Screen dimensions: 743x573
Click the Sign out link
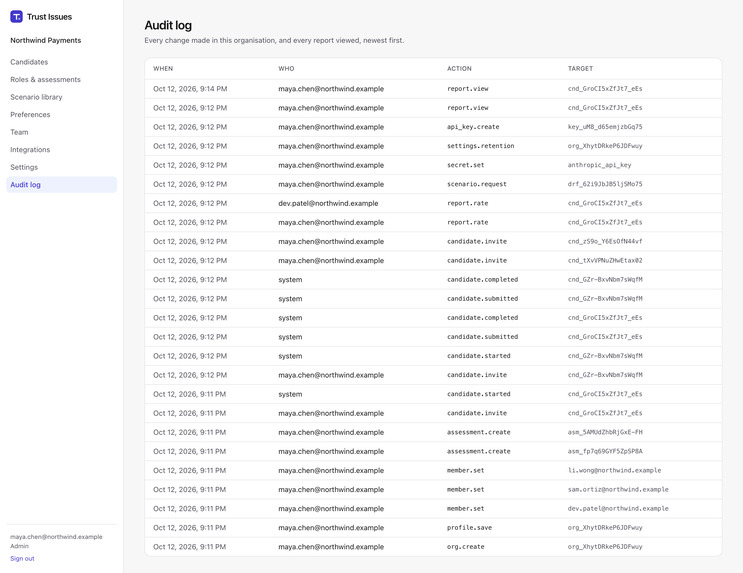(22, 558)
